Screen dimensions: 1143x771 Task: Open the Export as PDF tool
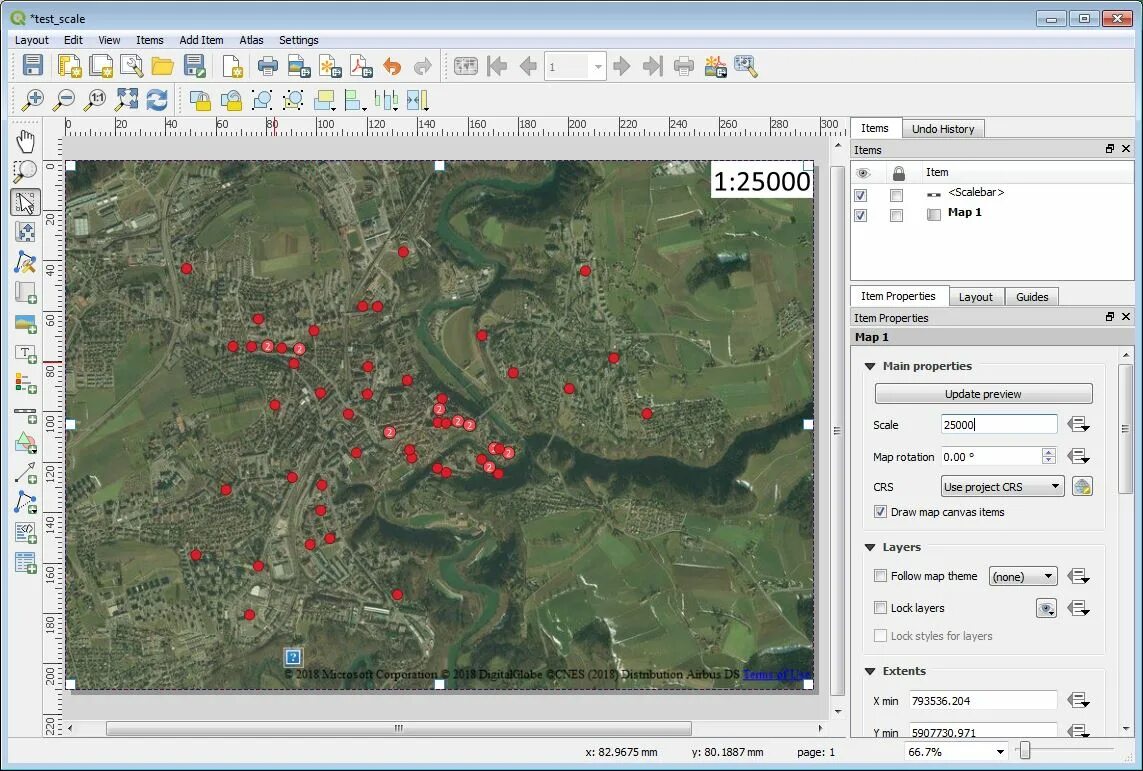(360, 66)
